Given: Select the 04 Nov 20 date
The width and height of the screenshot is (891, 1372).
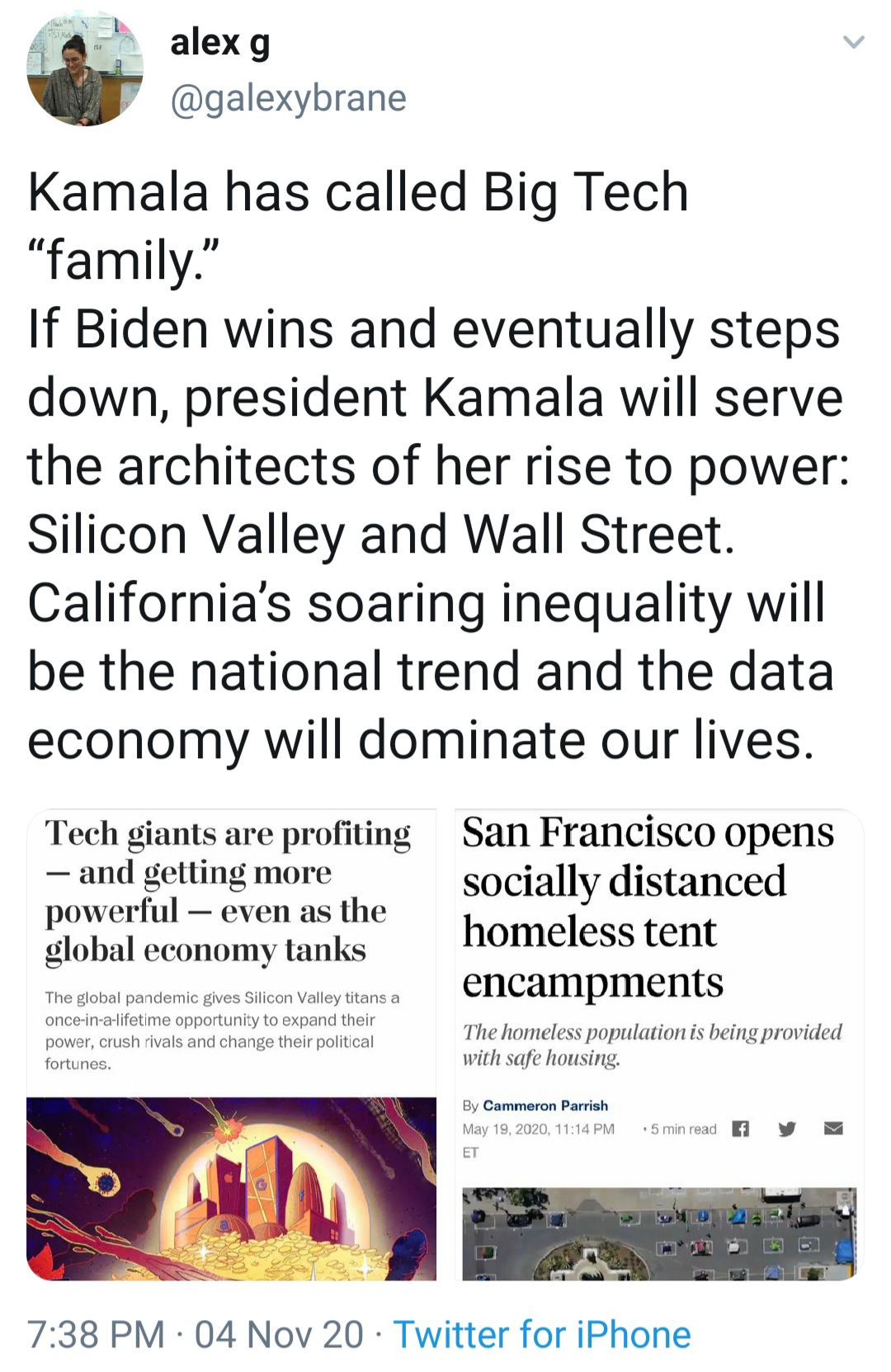Looking at the screenshot, I should point(279,1334).
